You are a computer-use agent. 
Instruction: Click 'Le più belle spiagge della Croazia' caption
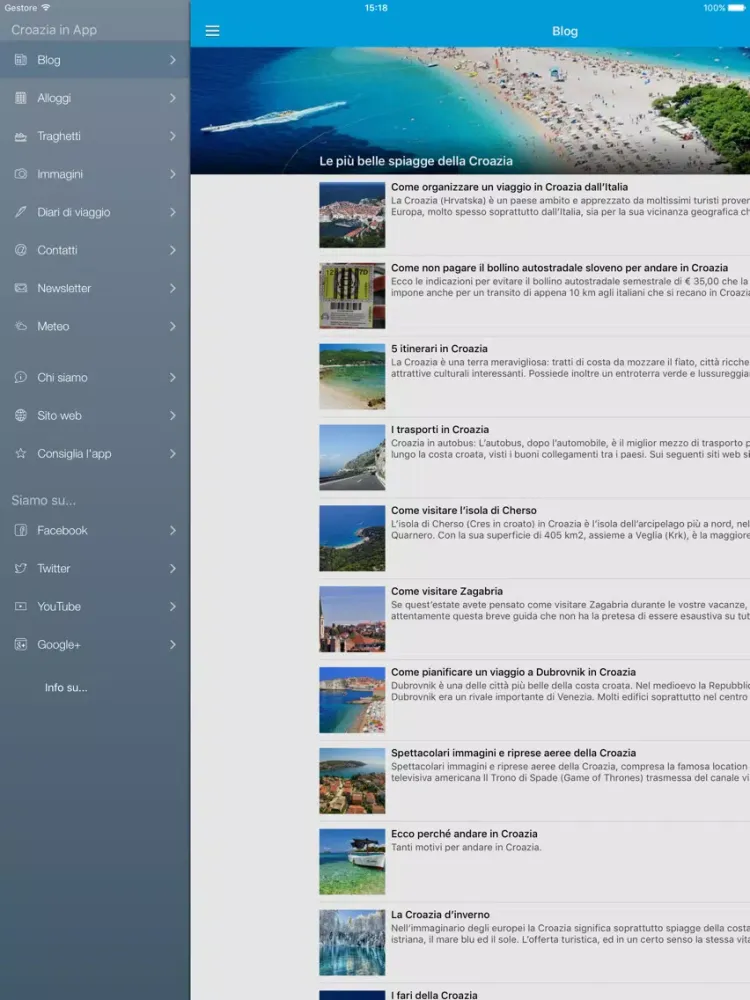pos(416,161)
